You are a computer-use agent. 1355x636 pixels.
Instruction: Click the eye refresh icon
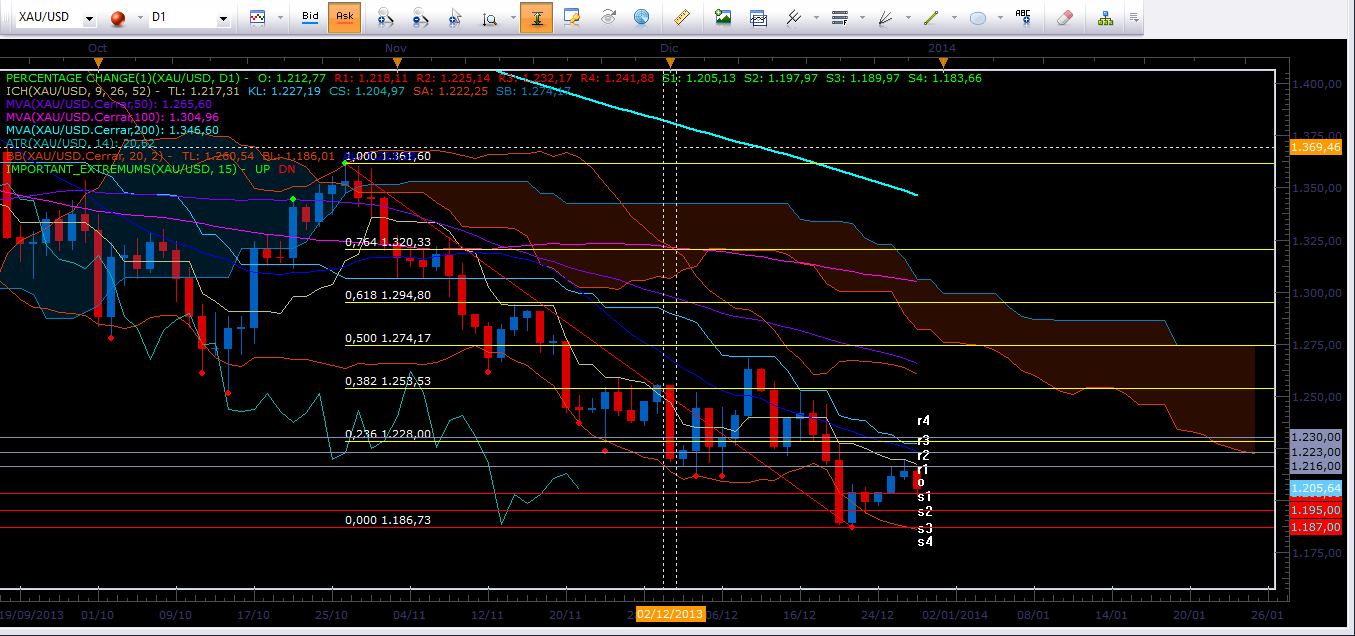(607, 17)
